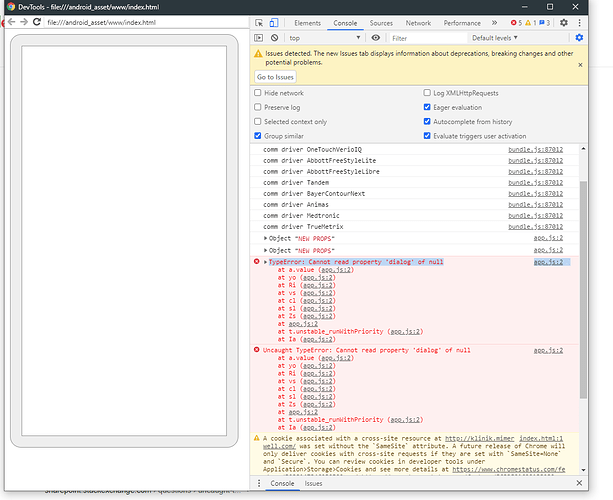The height and width of the screenshot is (500, 613).
Task: Uncheck the Eager evaluation checkbox
Action: point(427,107)
